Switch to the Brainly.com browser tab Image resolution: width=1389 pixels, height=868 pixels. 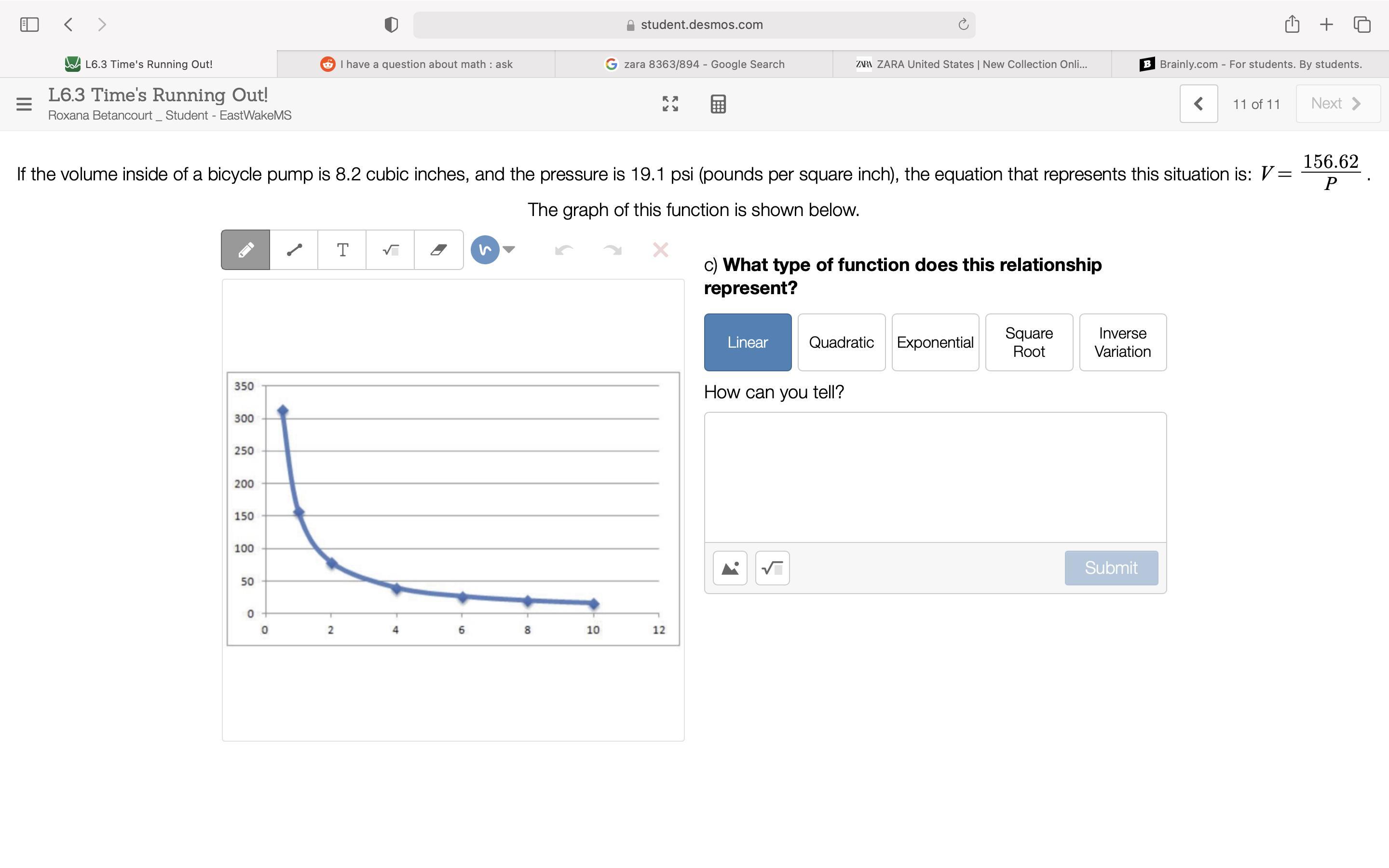[x=1250, y=64]
